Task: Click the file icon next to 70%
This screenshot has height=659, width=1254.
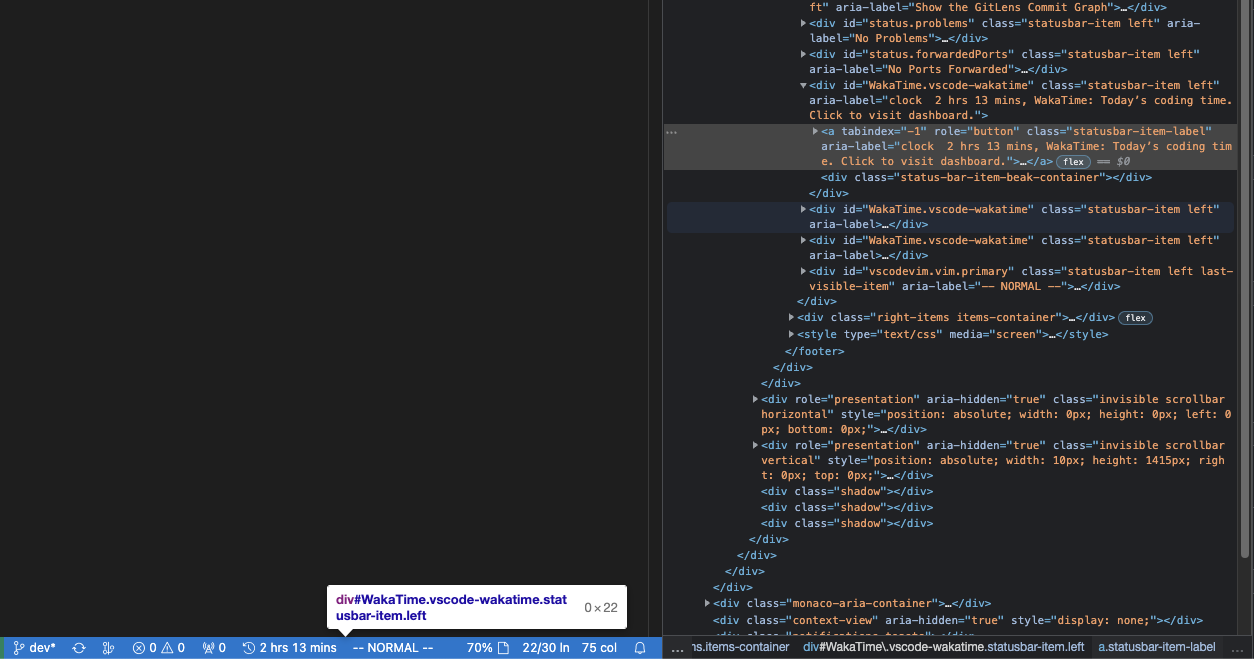Action: click(x=506, y=648)
